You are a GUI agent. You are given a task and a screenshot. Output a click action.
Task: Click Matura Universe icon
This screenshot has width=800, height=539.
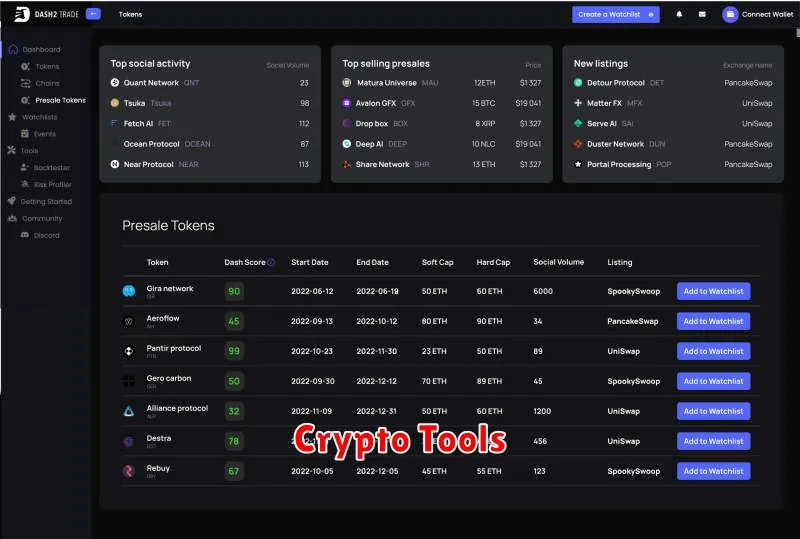pos(346,83)
